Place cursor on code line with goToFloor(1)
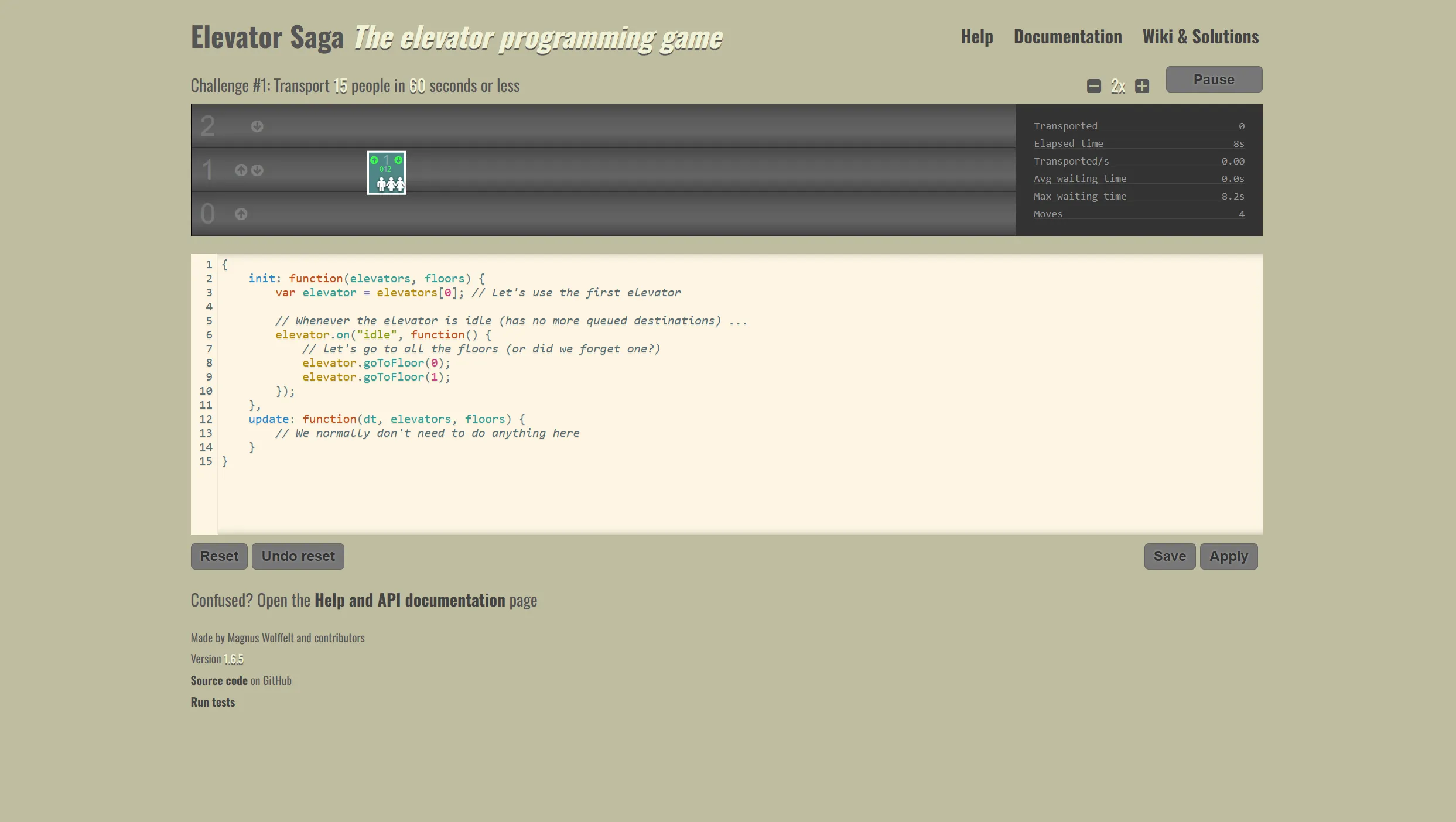Viewport: 1456px width, 822px height. click(x=376, y=377)
